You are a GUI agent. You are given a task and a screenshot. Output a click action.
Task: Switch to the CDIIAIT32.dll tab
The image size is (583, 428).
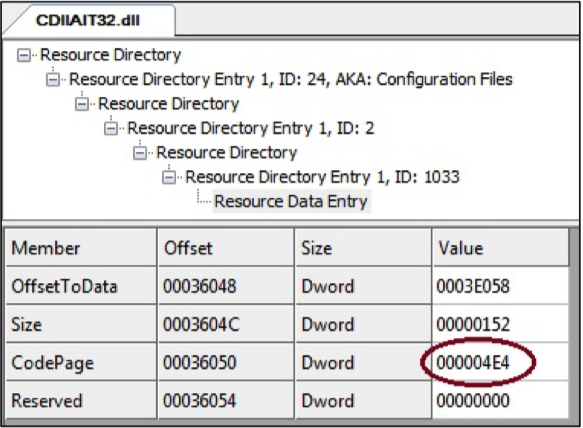coord(88,20)
